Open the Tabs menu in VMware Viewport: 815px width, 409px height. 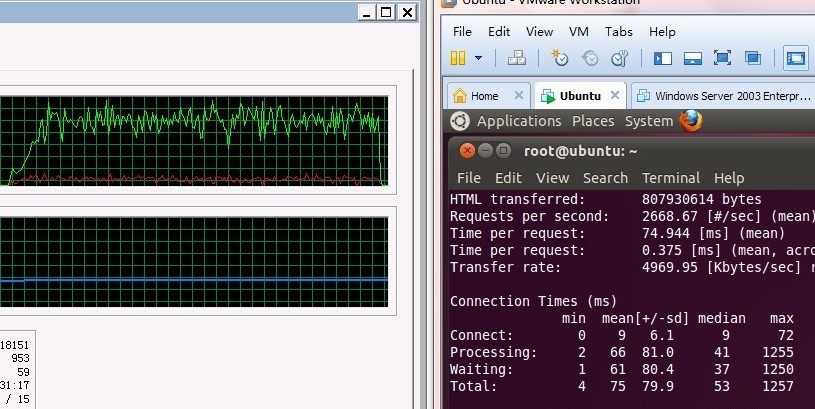coord(619,31)
